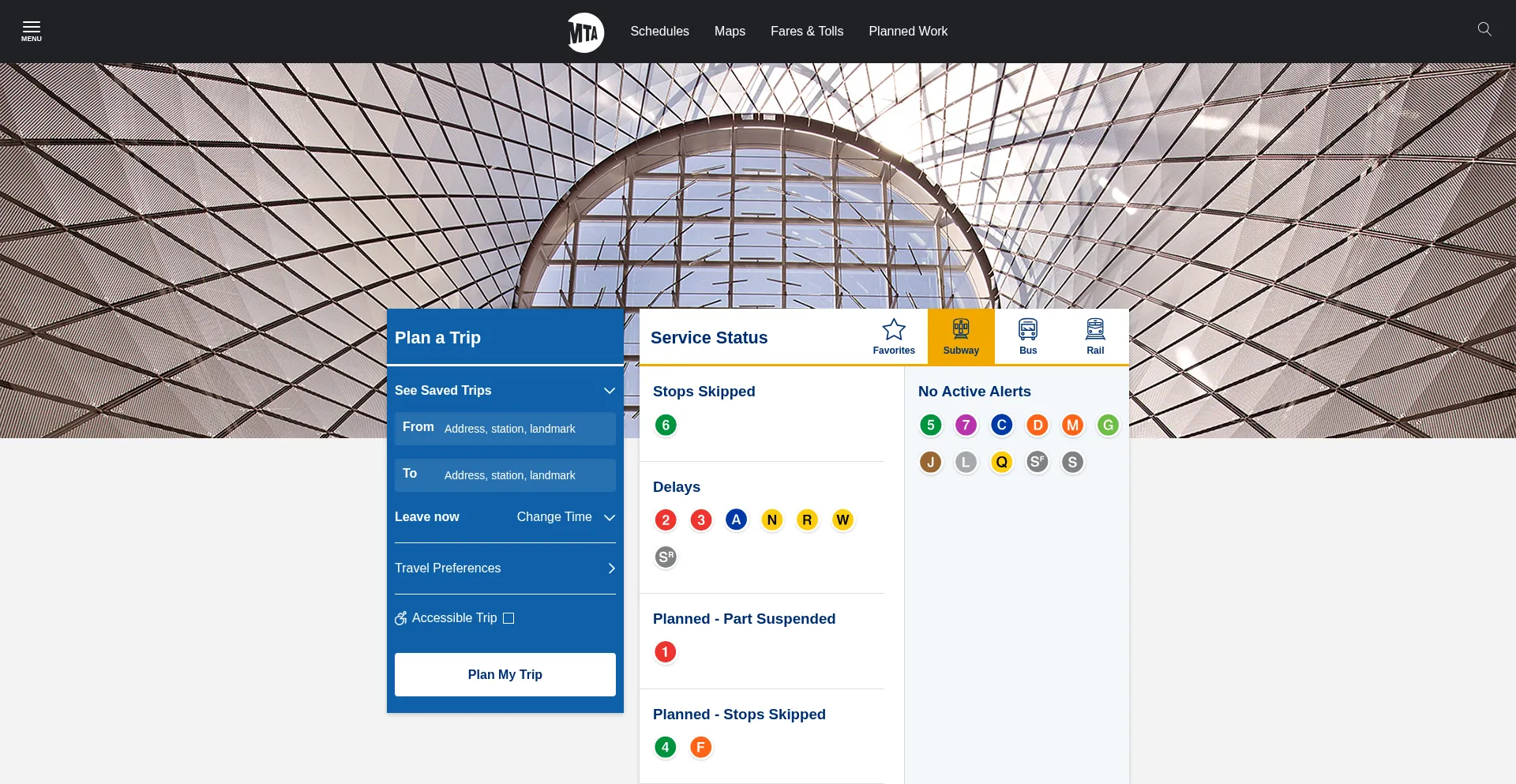Enable the Accessible Trip checkbox

click(x=508, y=618)
